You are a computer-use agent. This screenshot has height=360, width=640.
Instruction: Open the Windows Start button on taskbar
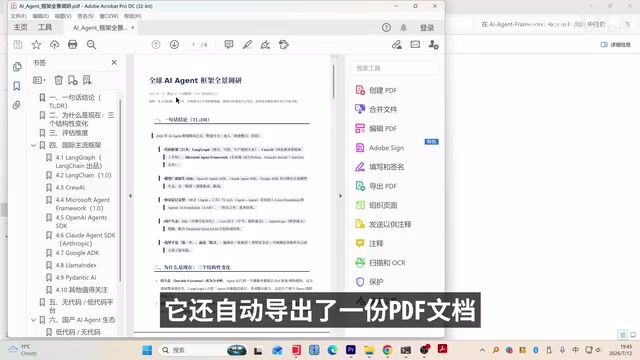tap(147, 350)
